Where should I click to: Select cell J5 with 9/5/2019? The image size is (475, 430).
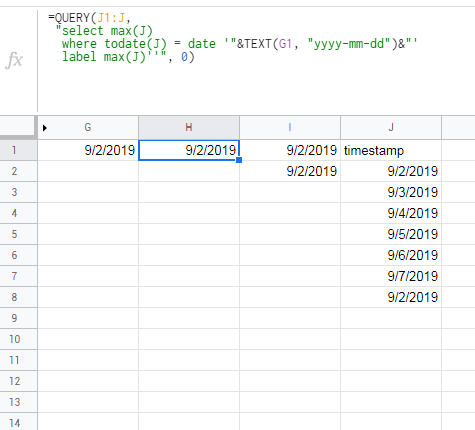(391, 234)
